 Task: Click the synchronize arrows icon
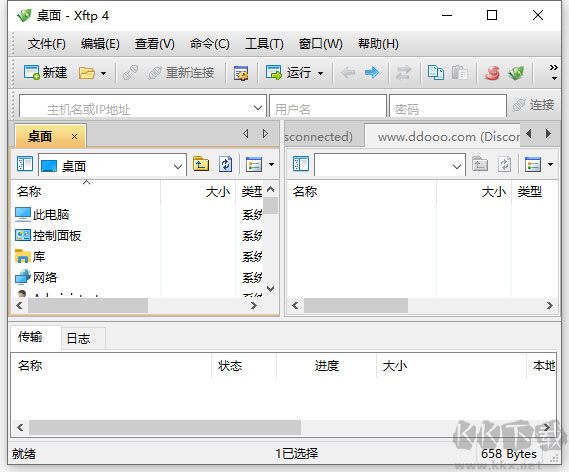click(x=404, y=73)
